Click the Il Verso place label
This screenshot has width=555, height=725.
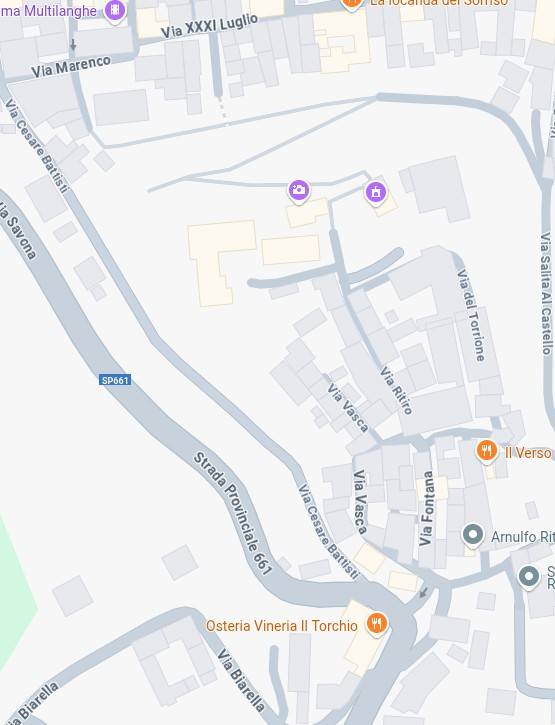pyautogui.click(x=528, y=452)
